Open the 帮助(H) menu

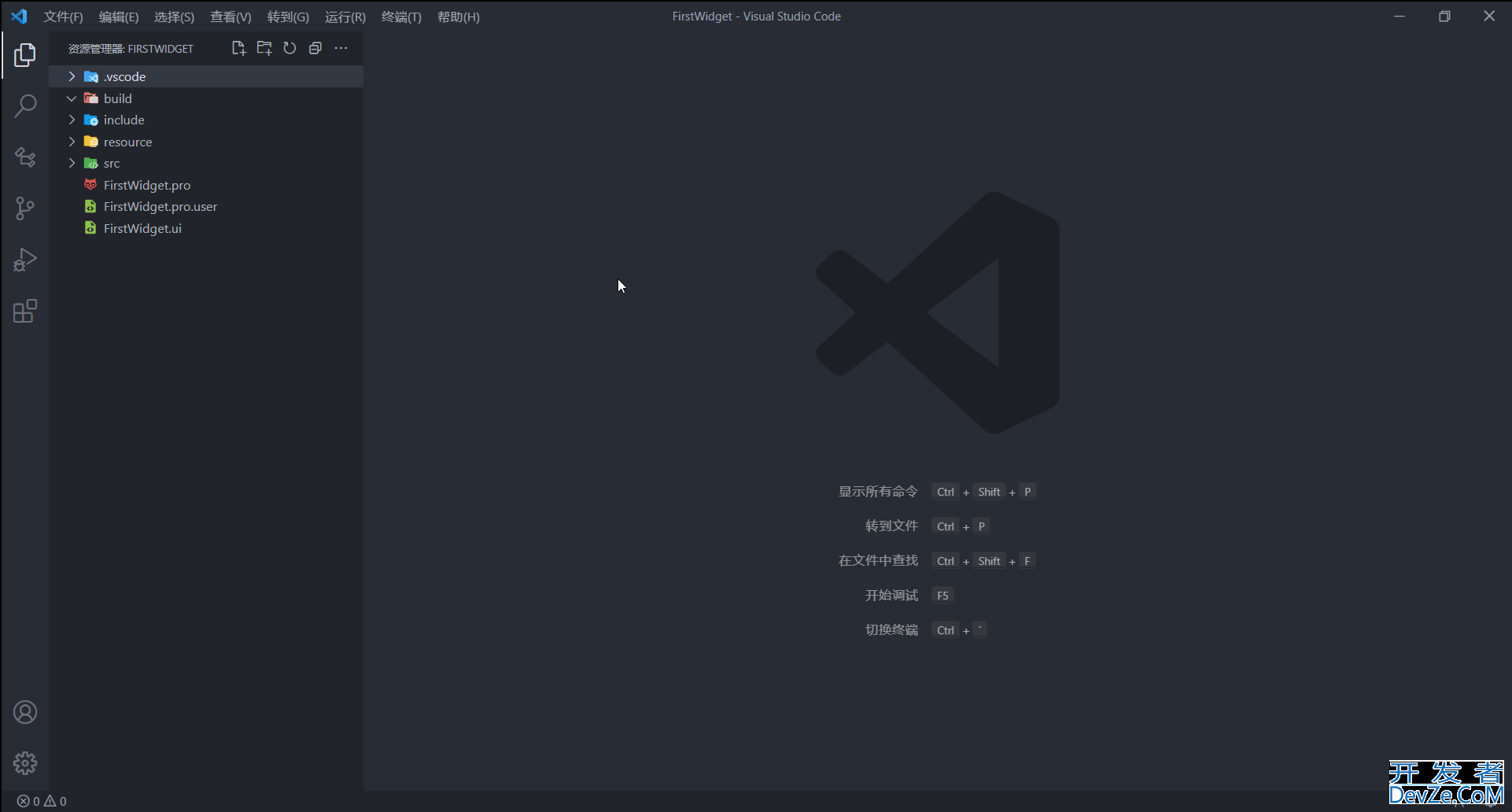pos(459,17)
